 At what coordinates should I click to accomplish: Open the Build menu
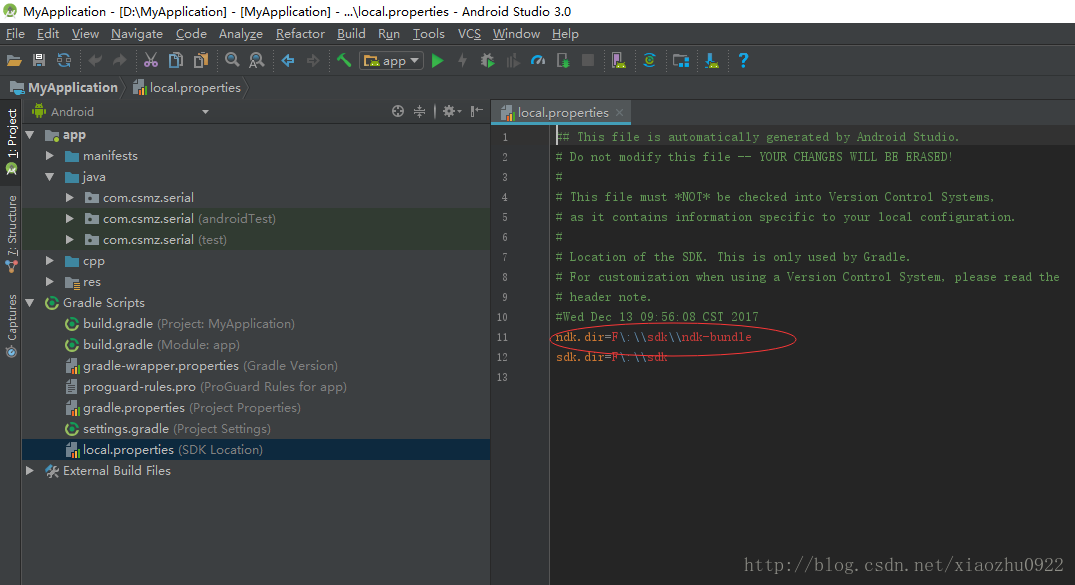351,34
